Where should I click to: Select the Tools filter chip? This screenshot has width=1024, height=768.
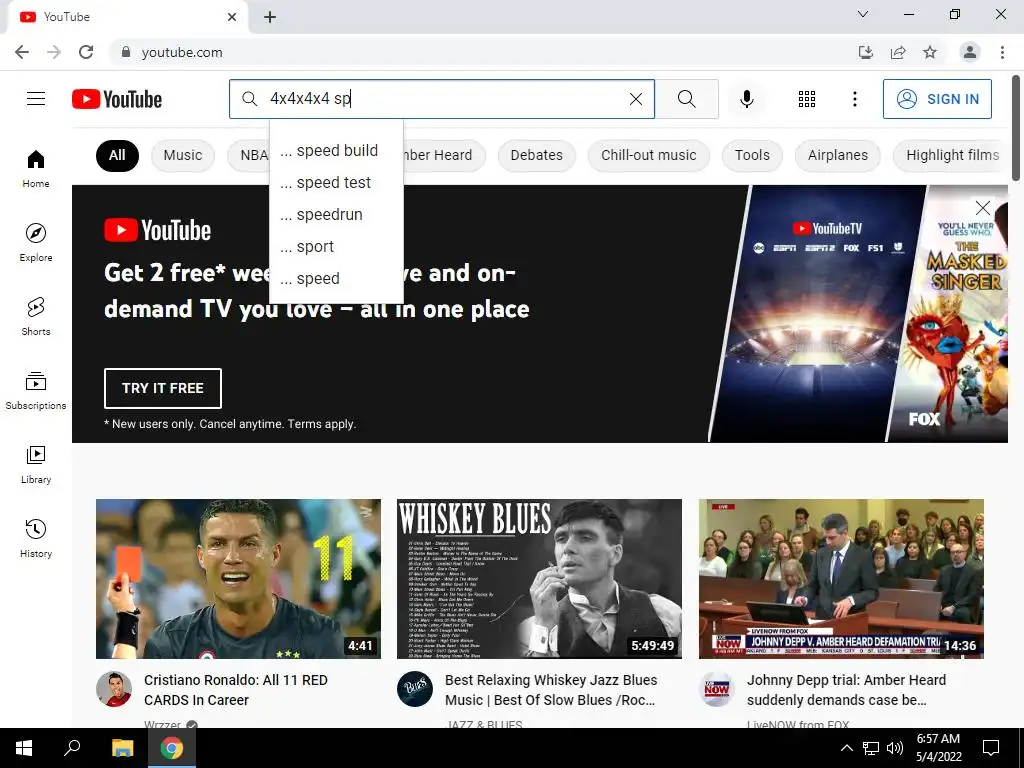coord(752,155)
